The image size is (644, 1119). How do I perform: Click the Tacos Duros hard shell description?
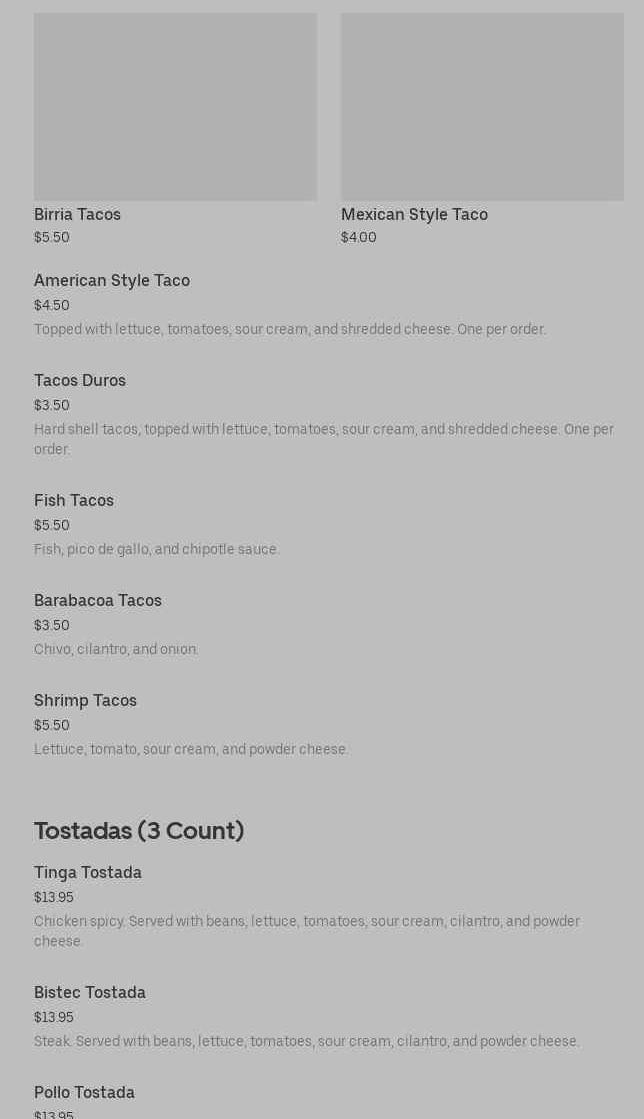click(323, 439)
